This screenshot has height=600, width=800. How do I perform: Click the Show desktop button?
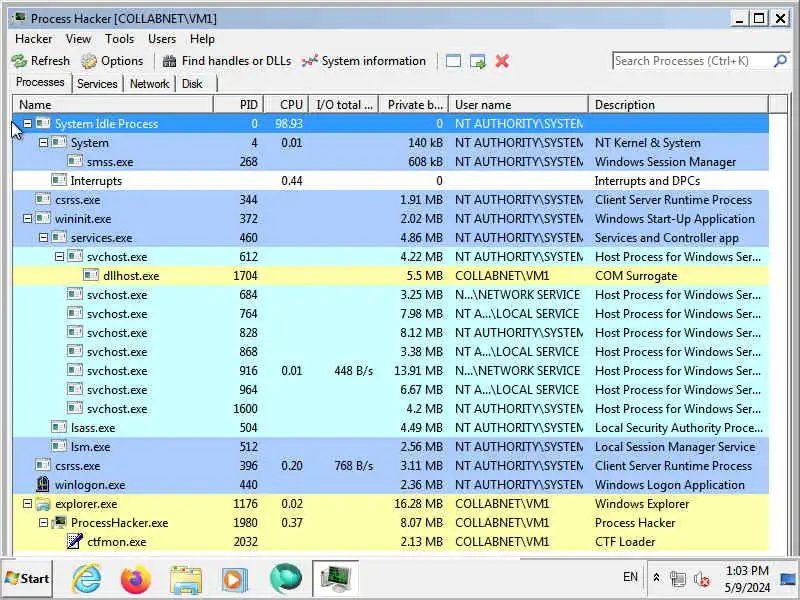[x=788, y=579]
